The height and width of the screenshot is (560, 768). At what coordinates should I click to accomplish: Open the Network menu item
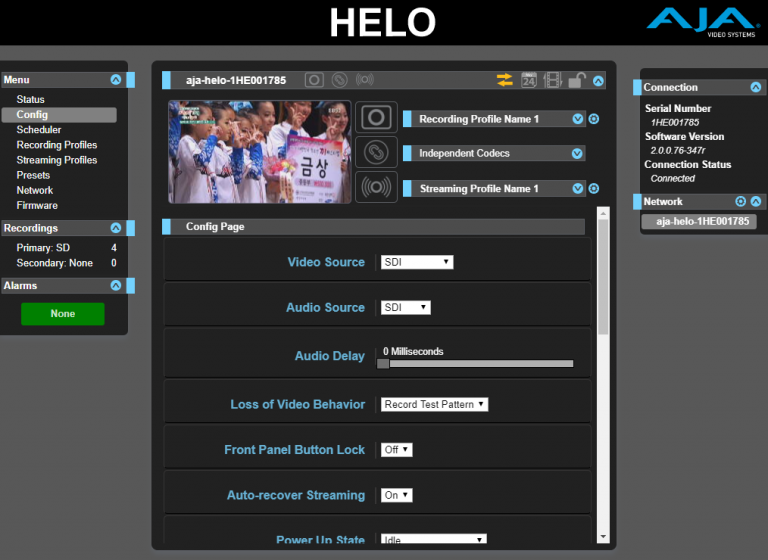click(x=35, y=191)
